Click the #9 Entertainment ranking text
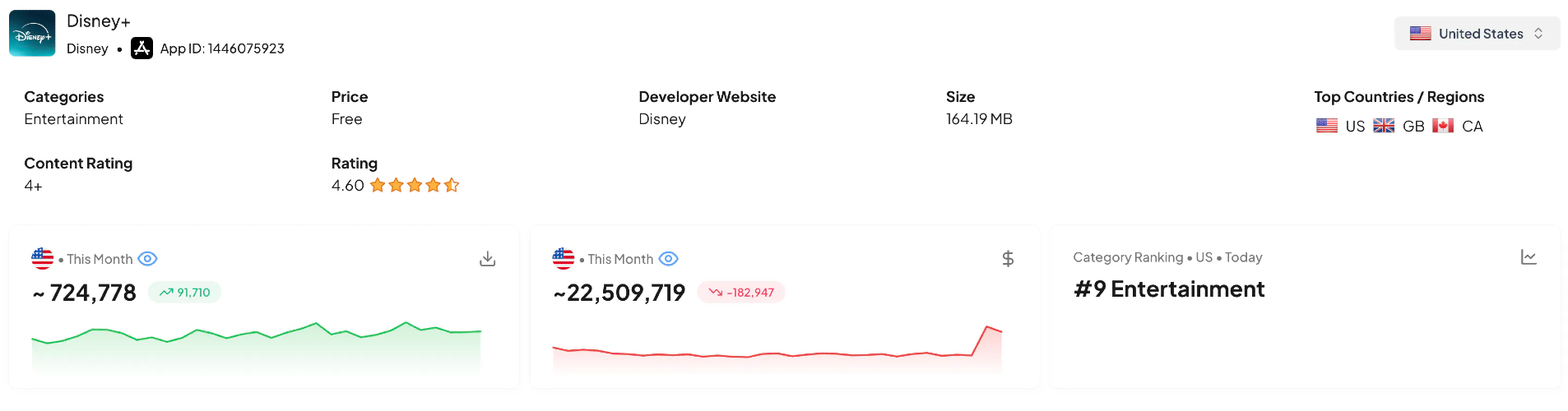Screen dimensions: 1568x411 coord(1169,289)
